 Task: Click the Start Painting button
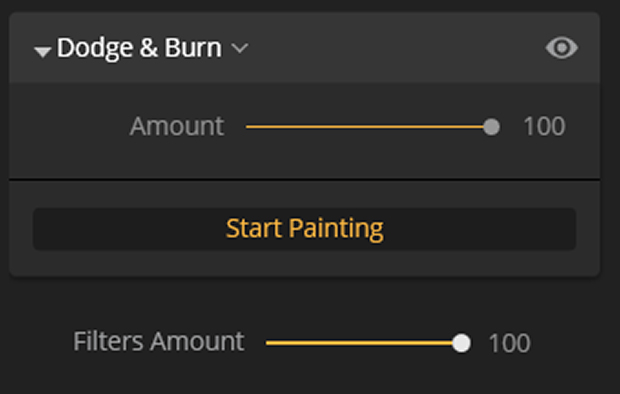click(x=304, y=229)
